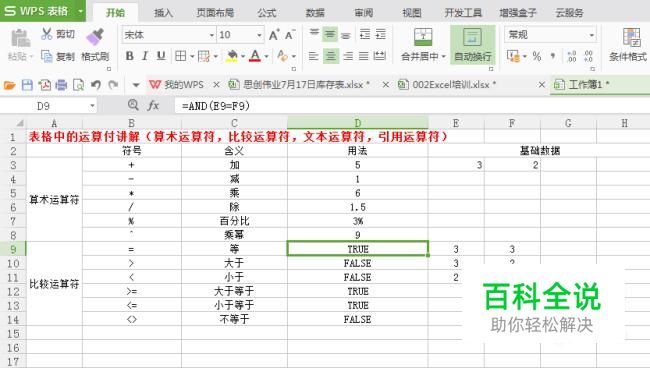Click the fill color bucket icon

point(232,56)
